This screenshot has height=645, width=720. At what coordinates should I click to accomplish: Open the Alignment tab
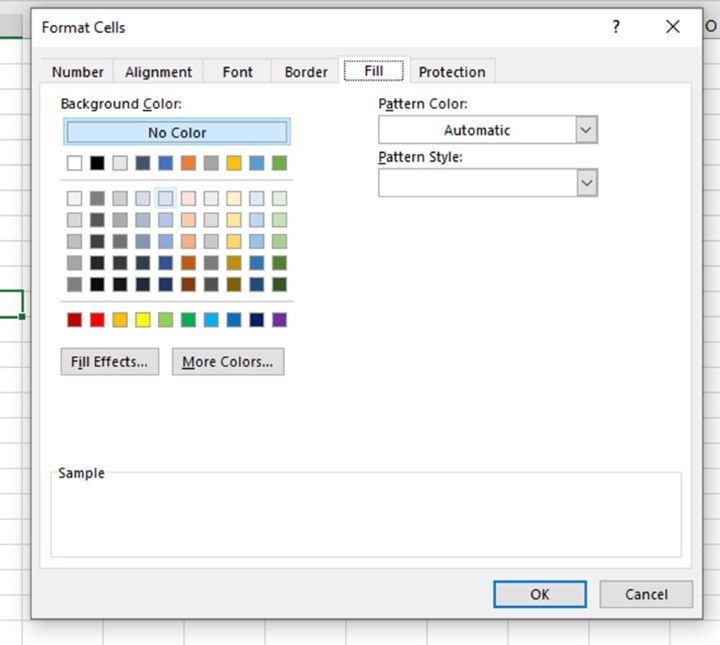(158, 72)
